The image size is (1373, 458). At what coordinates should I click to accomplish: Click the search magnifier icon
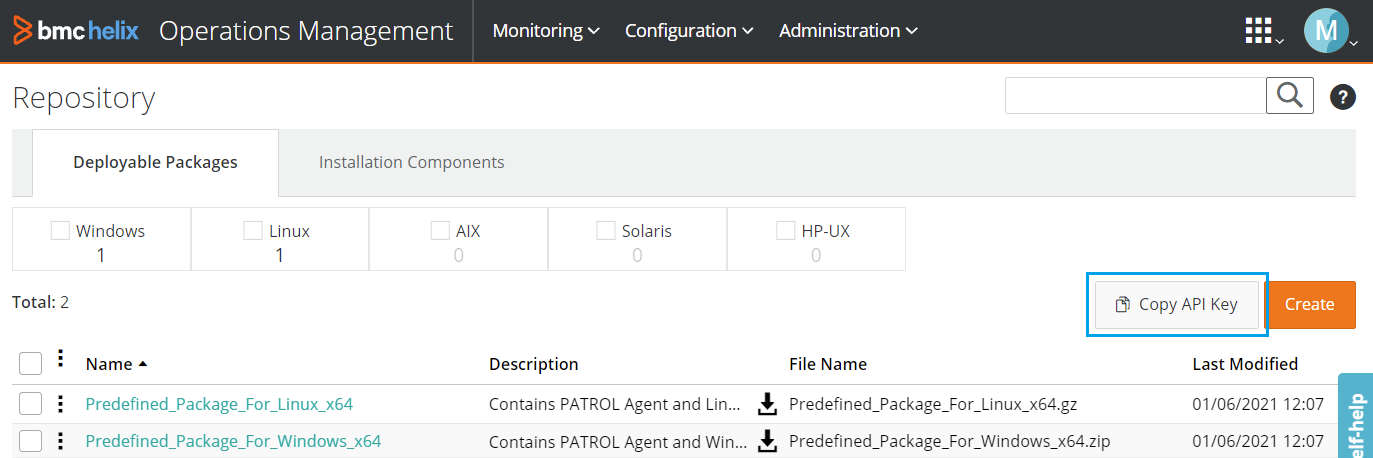click(x=1289, y=96)
